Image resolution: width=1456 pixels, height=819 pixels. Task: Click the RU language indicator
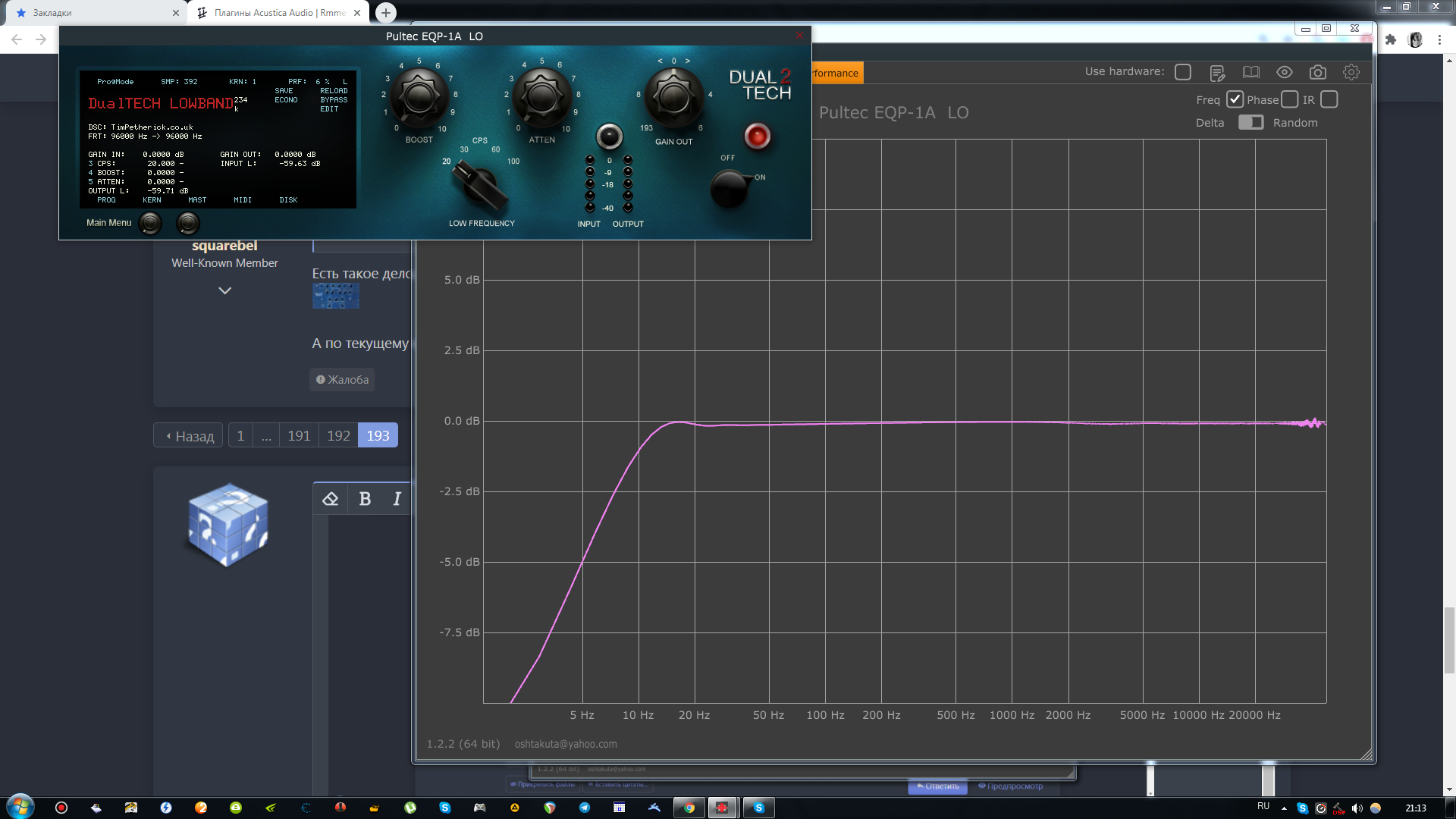(x=1263, y=807)
